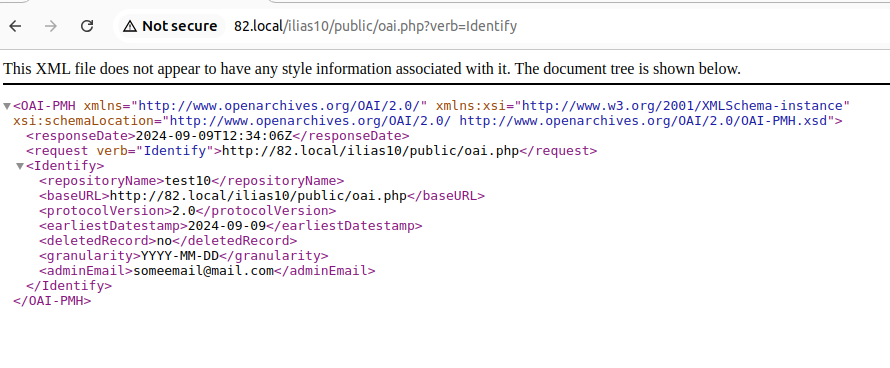Collapse the OAI-PMH root element triangle
Screen dimensions: 890x368
click(7, 106)
